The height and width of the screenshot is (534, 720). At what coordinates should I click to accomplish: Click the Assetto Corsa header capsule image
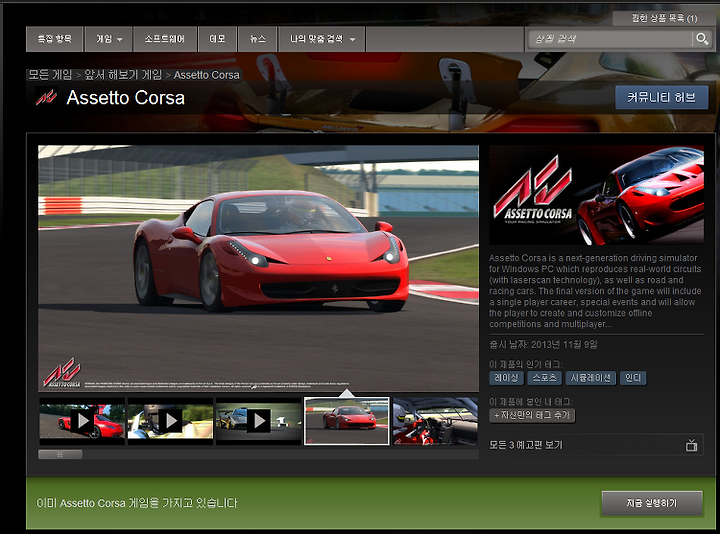pos(596,195)
